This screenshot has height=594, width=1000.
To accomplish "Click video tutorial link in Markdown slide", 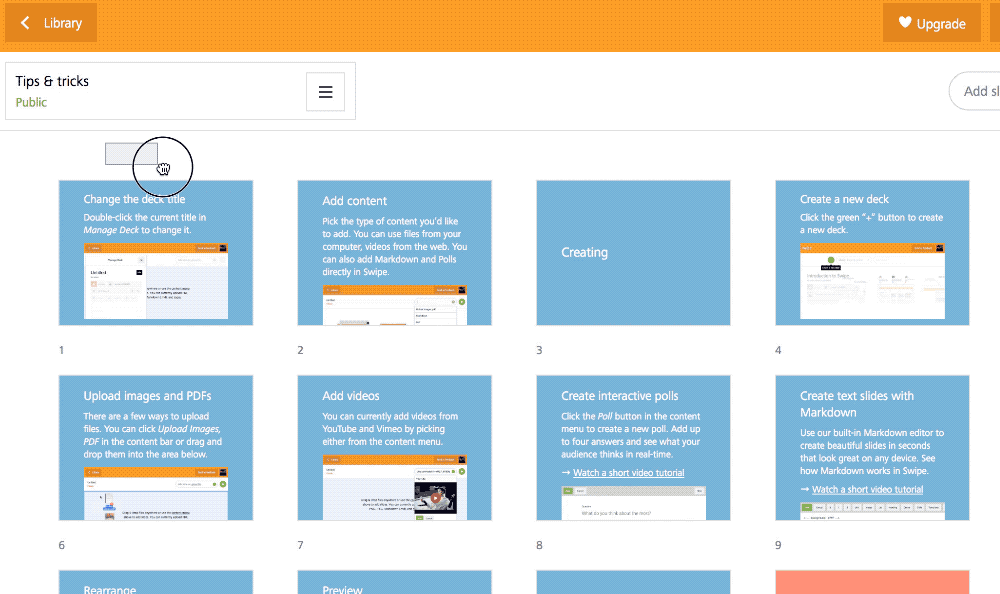I will tap(867, 490).
